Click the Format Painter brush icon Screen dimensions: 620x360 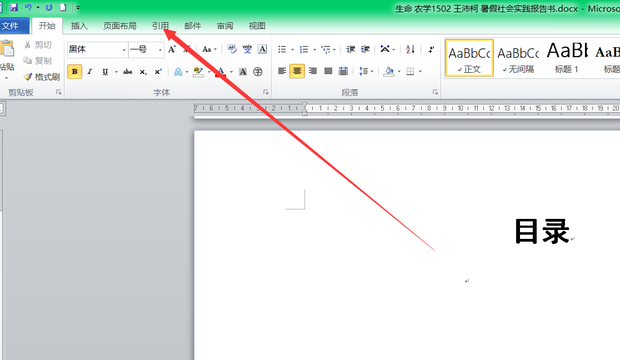(x=27, y=76)
